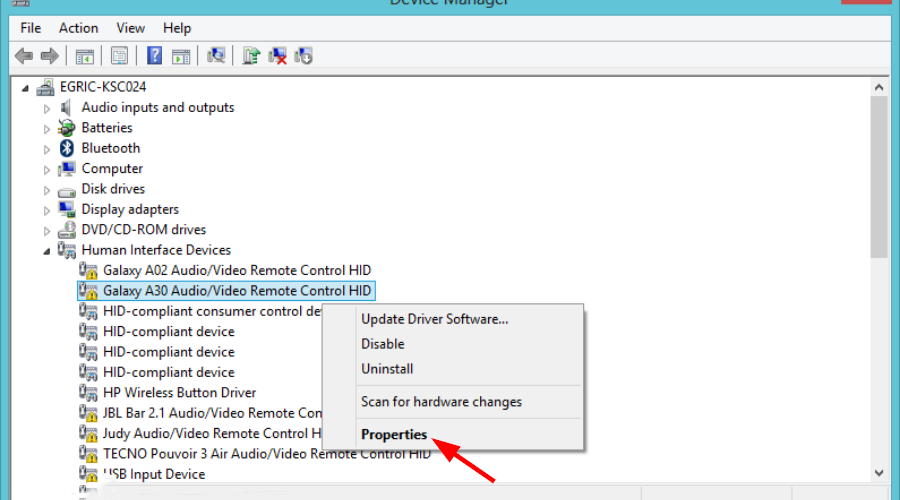Click the Uninstall device toolbar icon with red X
900x500 pixels.
click(277, 56)
